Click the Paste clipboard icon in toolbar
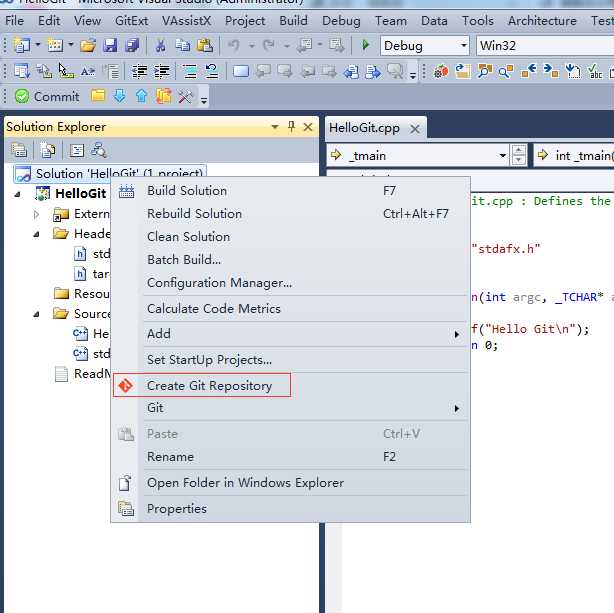 (x=205, y=46)
